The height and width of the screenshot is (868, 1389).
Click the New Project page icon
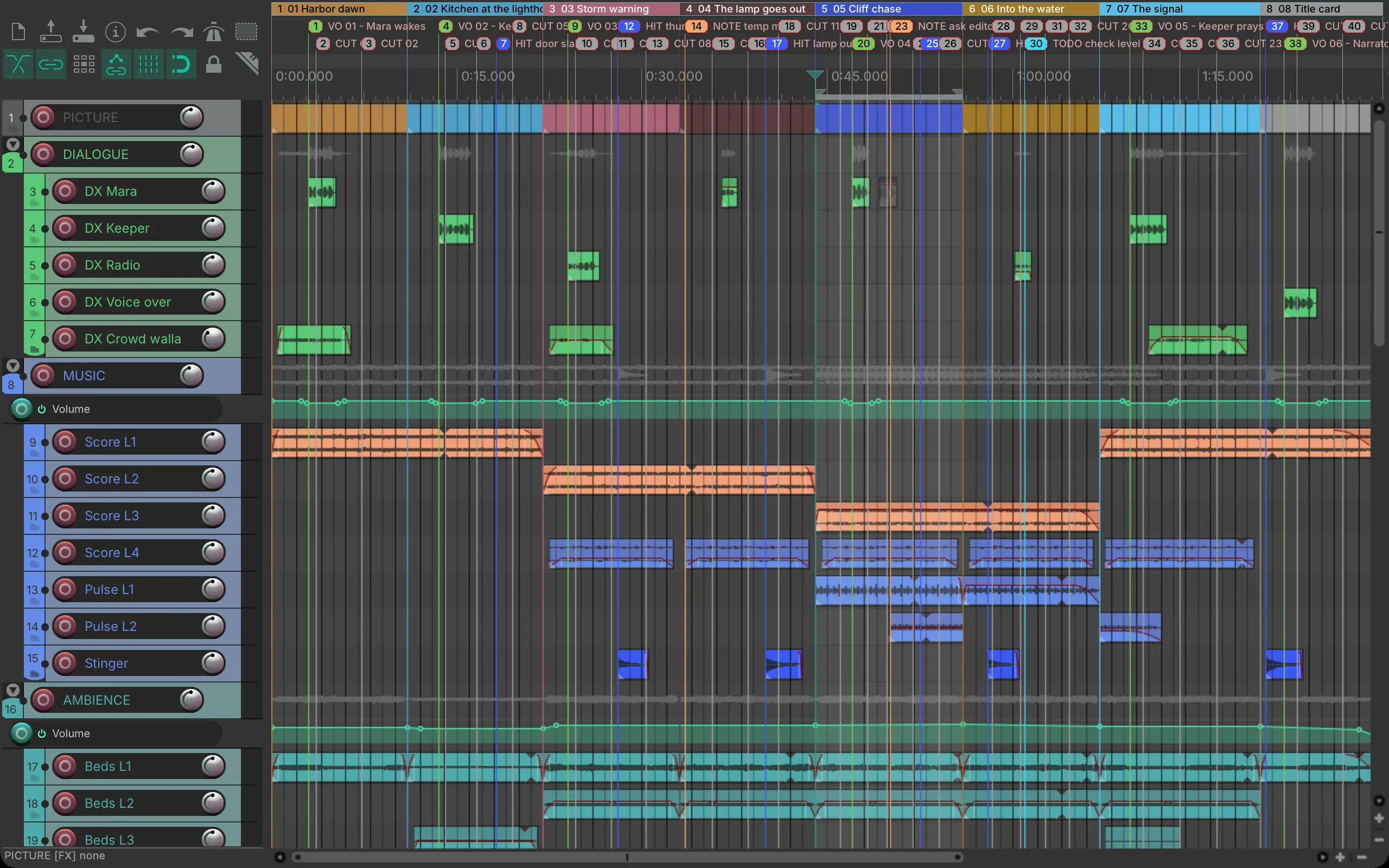tap(18, 31)
